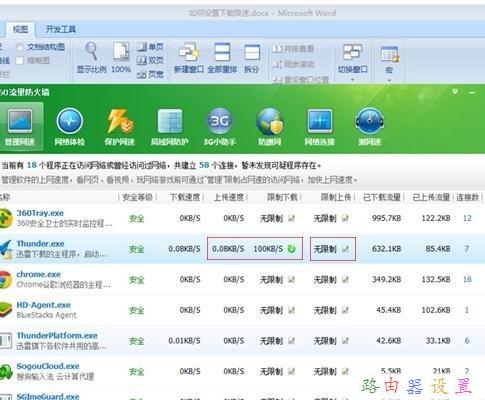Reset Thunder.exe 100KB/S download limit

(x=291, y=249)
